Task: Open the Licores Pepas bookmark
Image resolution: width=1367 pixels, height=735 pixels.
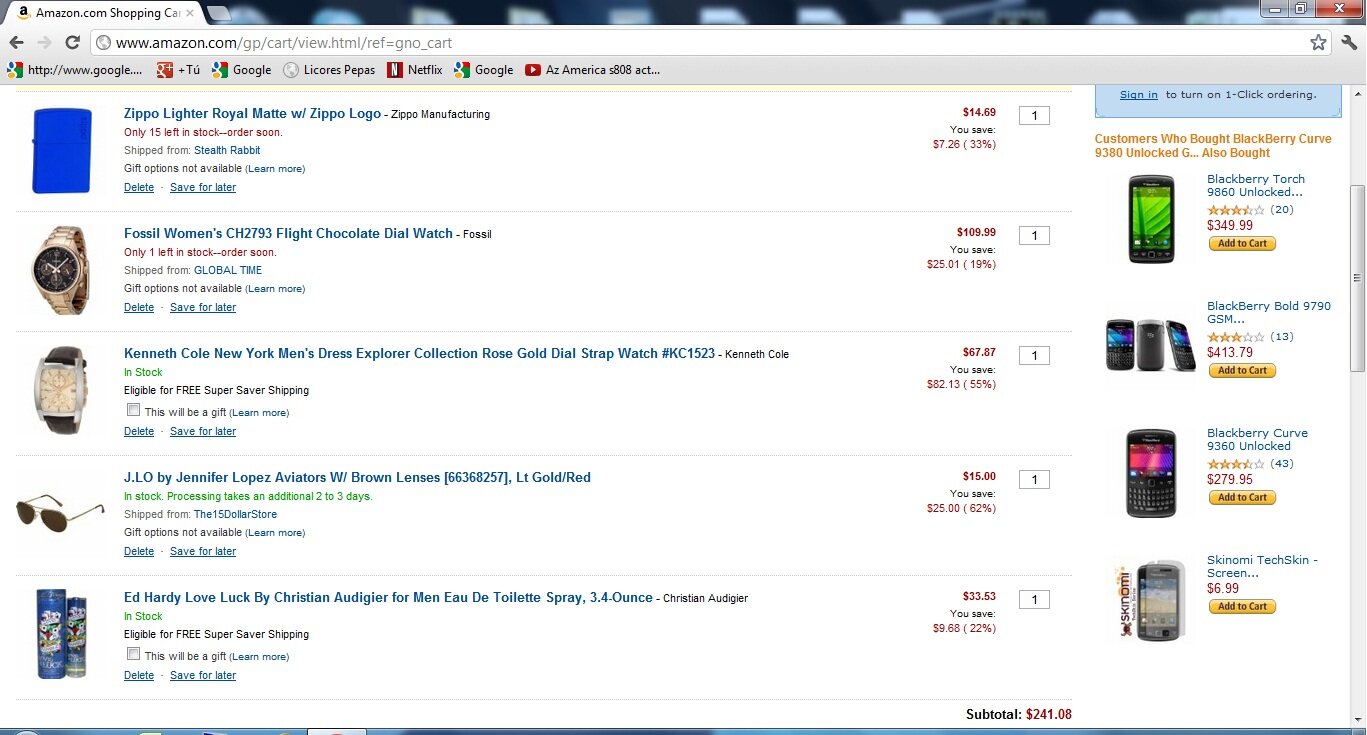Action: tap(329, 70)
